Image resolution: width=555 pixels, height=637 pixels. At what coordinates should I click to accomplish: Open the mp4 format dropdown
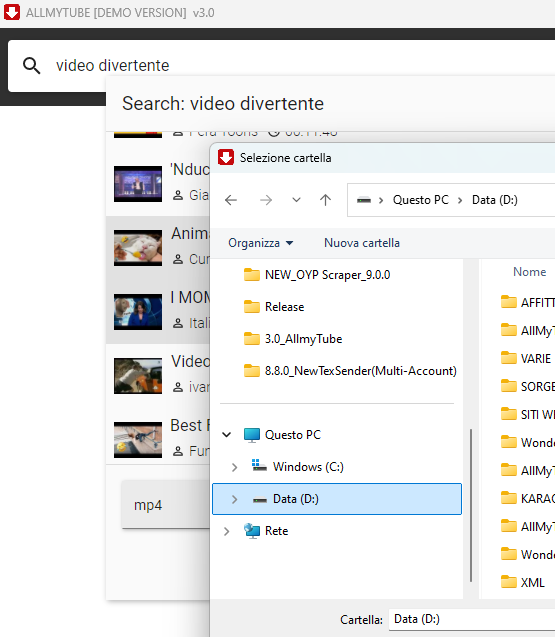(x=166, y=505)
